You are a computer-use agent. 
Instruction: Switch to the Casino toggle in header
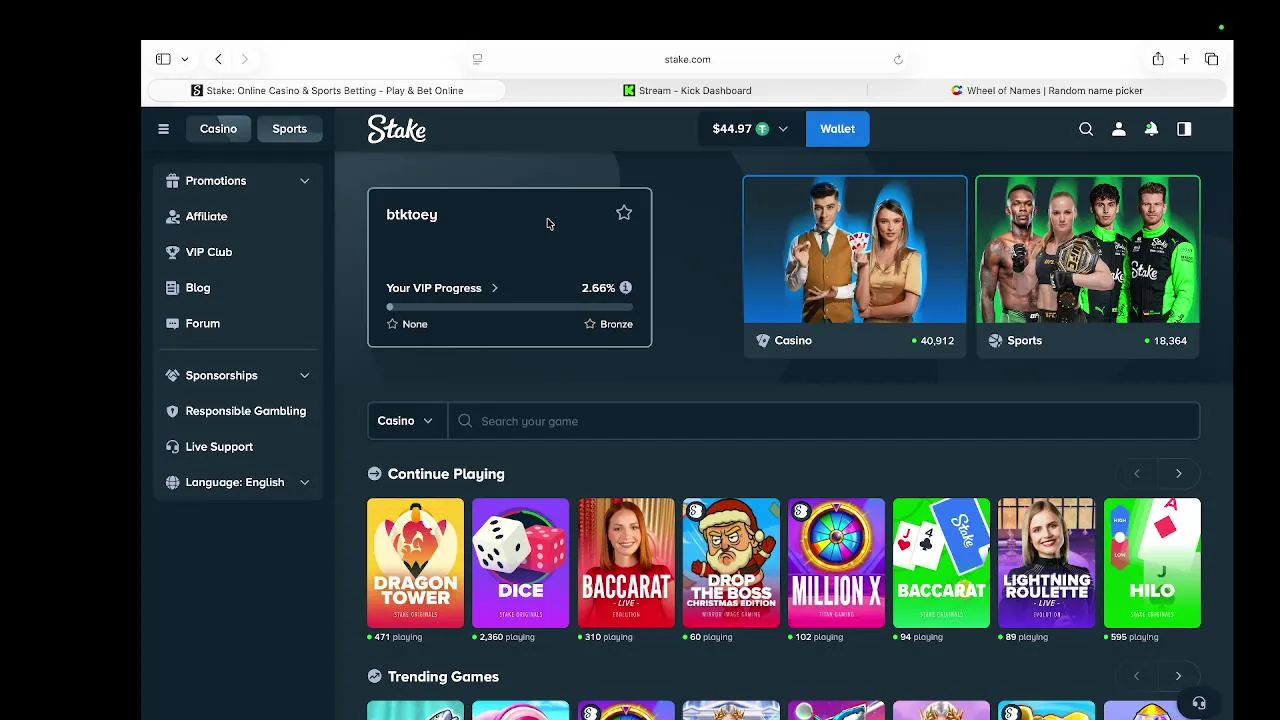[x=218, y=129]
